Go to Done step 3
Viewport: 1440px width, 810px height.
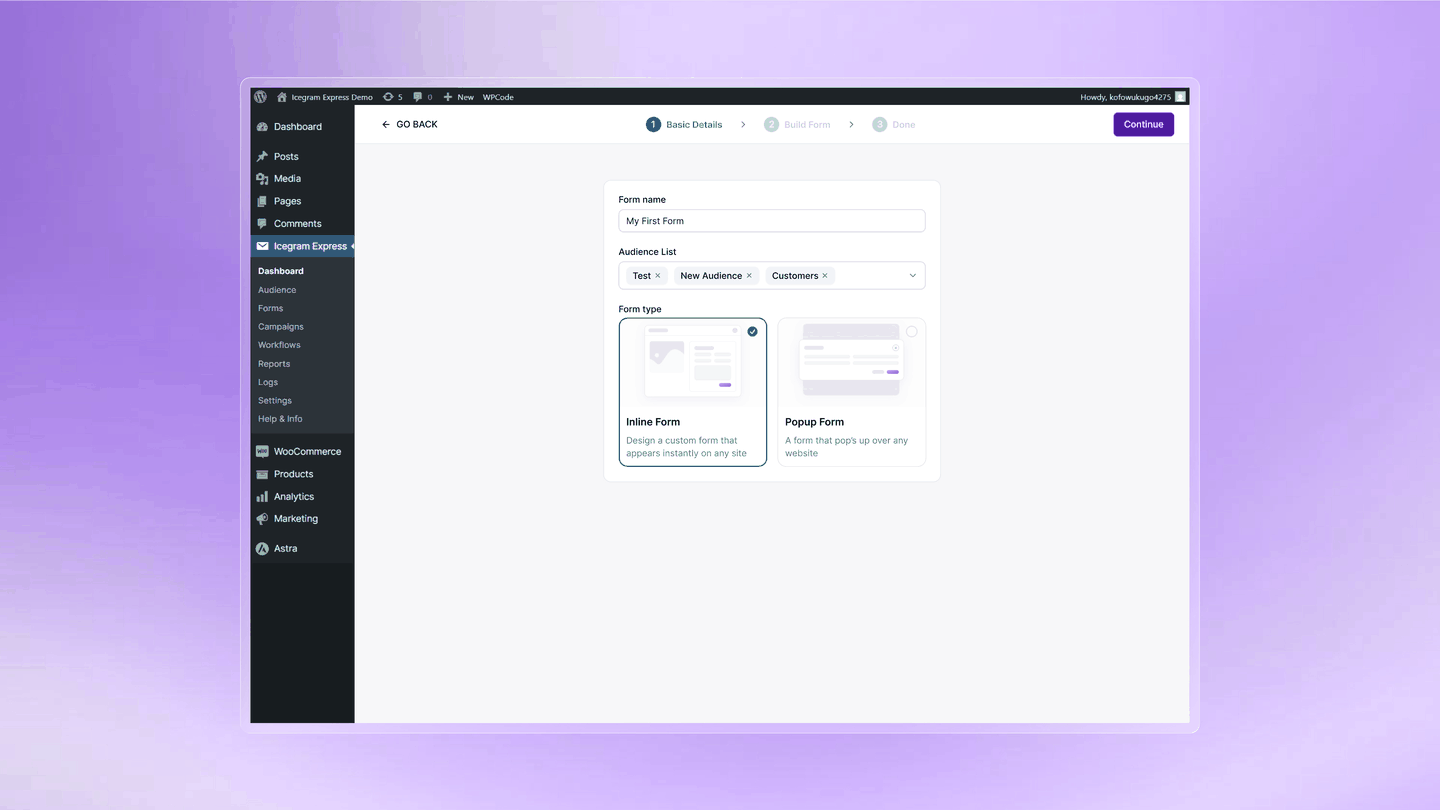pyautogui.click(x=893, y=125)
